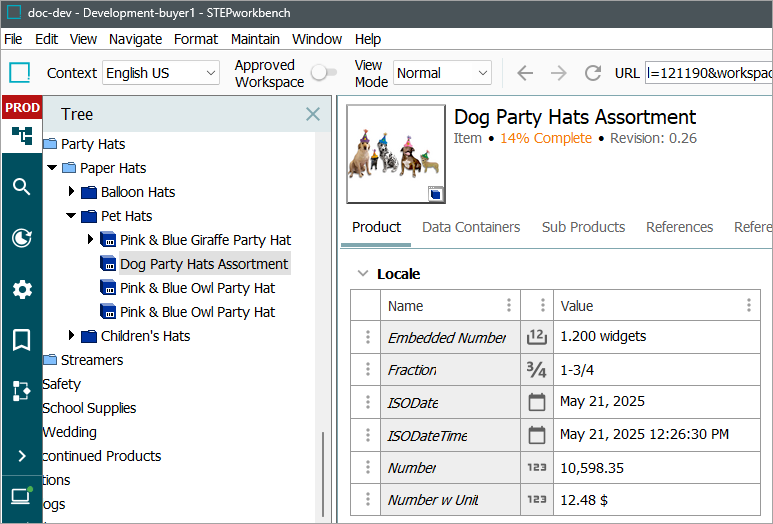
Task: Click the calendar icon for ISODate
Action: click(x=537, y=402)
